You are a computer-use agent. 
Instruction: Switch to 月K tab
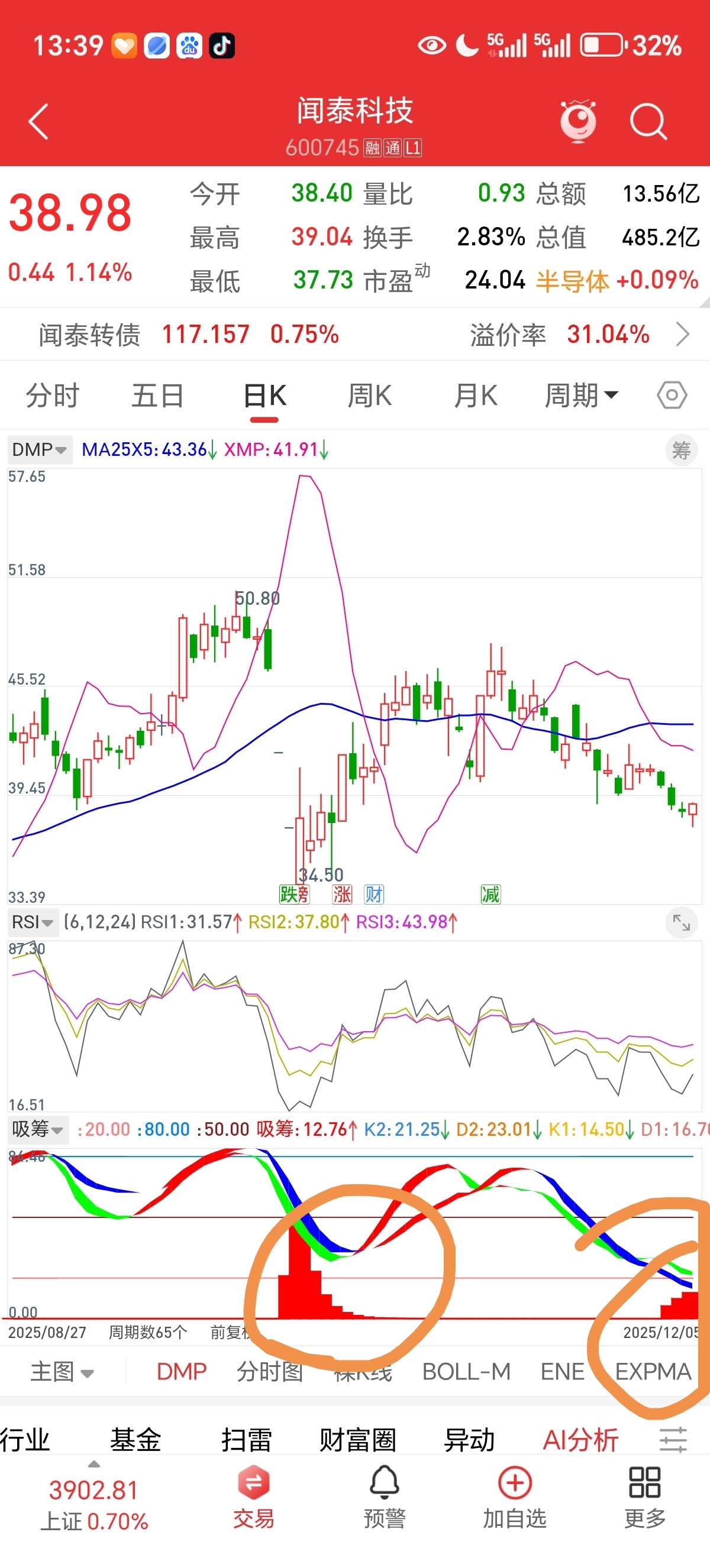click(x=476, y=396)
